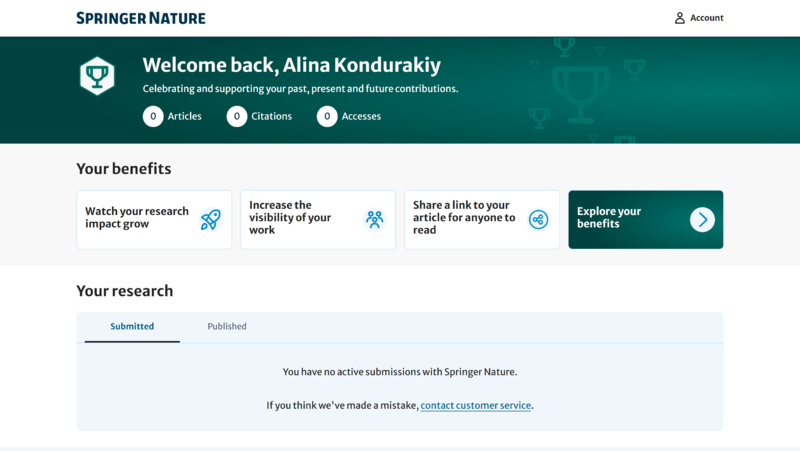This screenshot has height=451, width=800.
Task: Click Explore your benefits text
Action: coord(609,217)
